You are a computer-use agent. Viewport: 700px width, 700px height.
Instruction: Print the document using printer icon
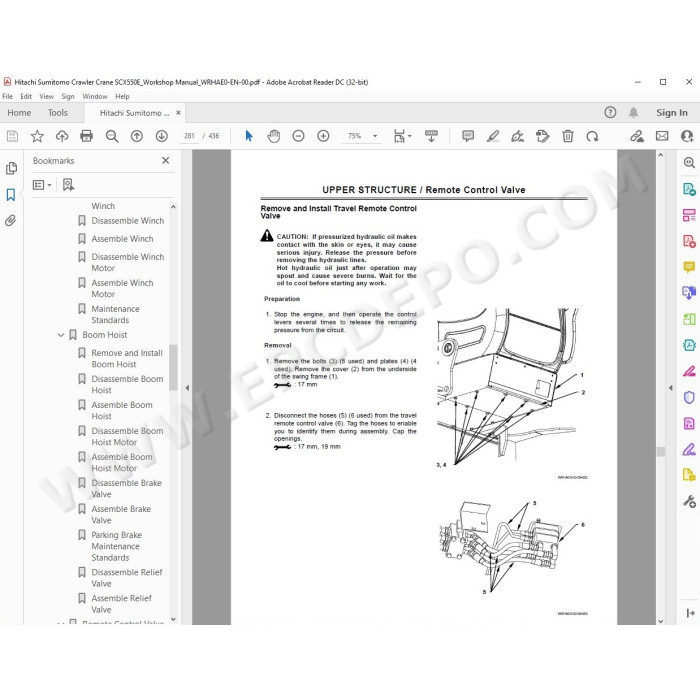86,136
